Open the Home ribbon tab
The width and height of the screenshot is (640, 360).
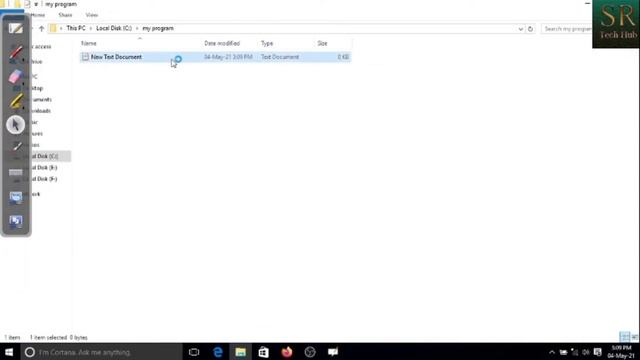[38, 15]
